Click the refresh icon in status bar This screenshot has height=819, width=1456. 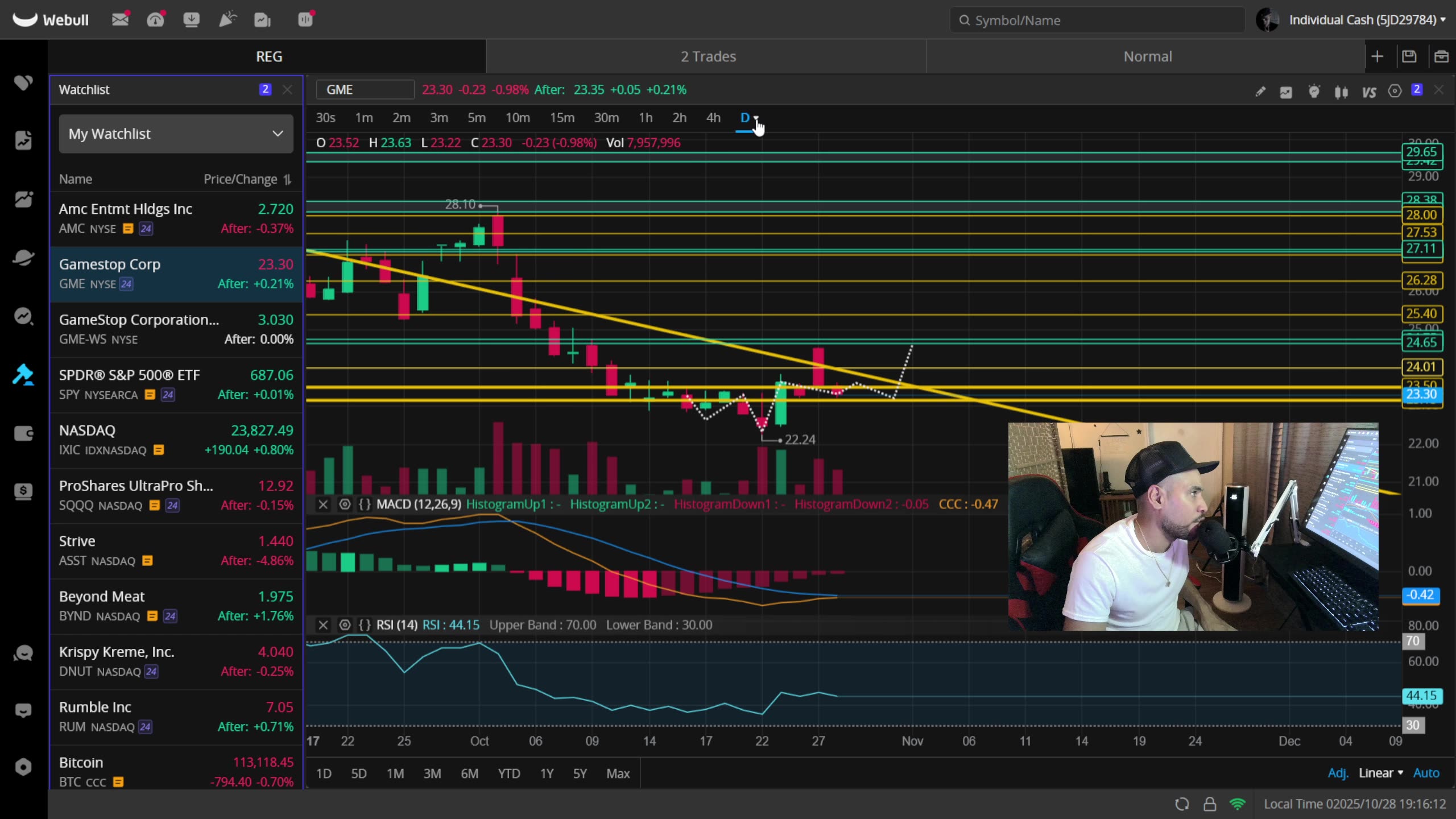tap(1182, 804)
